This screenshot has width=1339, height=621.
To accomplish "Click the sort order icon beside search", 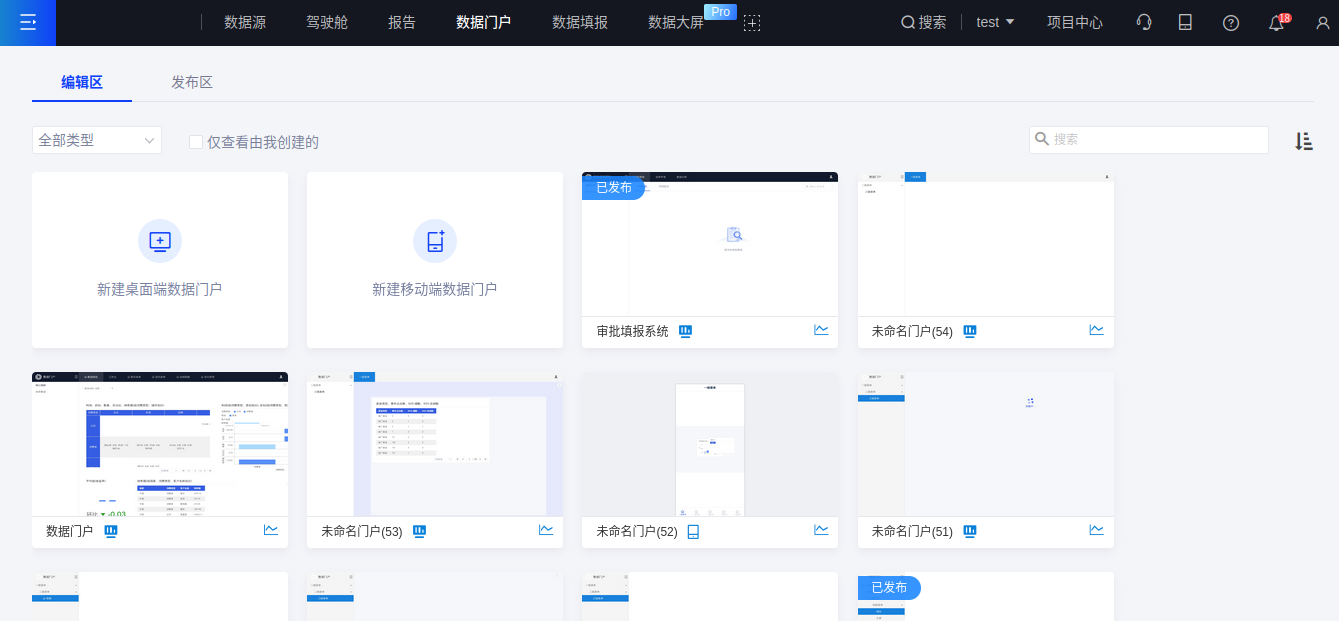I will pos(1303,141).
